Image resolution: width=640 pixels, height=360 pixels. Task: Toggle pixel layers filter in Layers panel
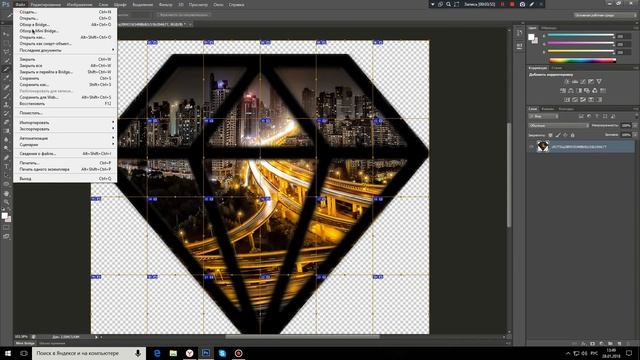coord(581,116)
